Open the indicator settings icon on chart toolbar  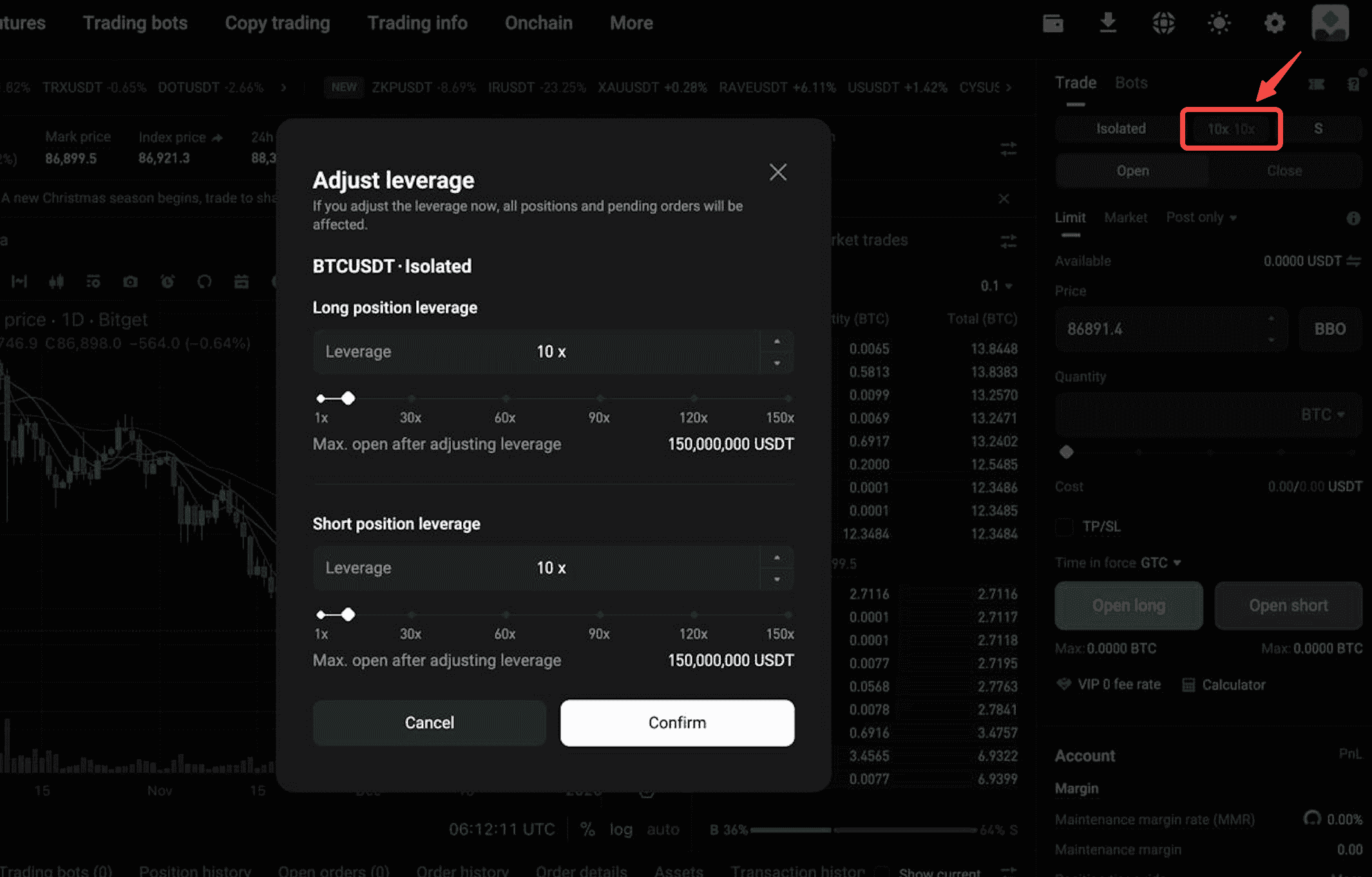pyautogui.click(x=93, y=281)
